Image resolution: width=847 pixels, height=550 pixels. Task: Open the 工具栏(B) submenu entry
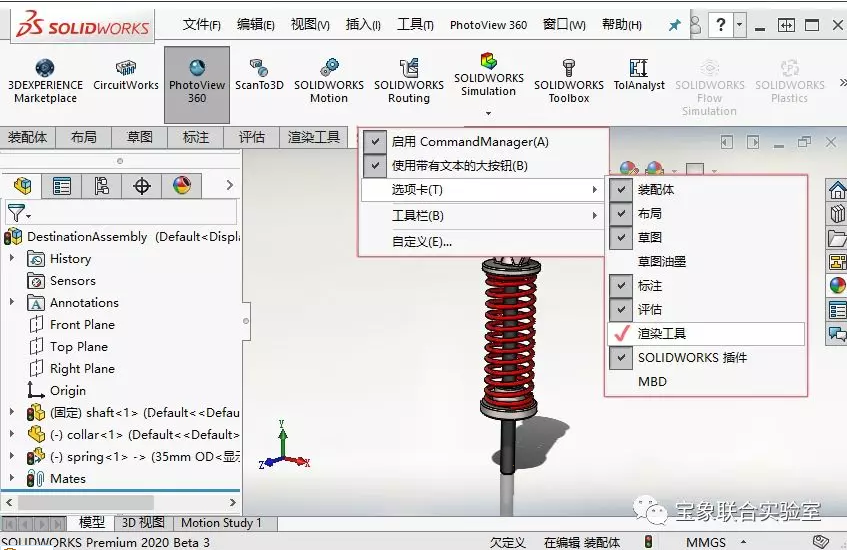point(483,216)
